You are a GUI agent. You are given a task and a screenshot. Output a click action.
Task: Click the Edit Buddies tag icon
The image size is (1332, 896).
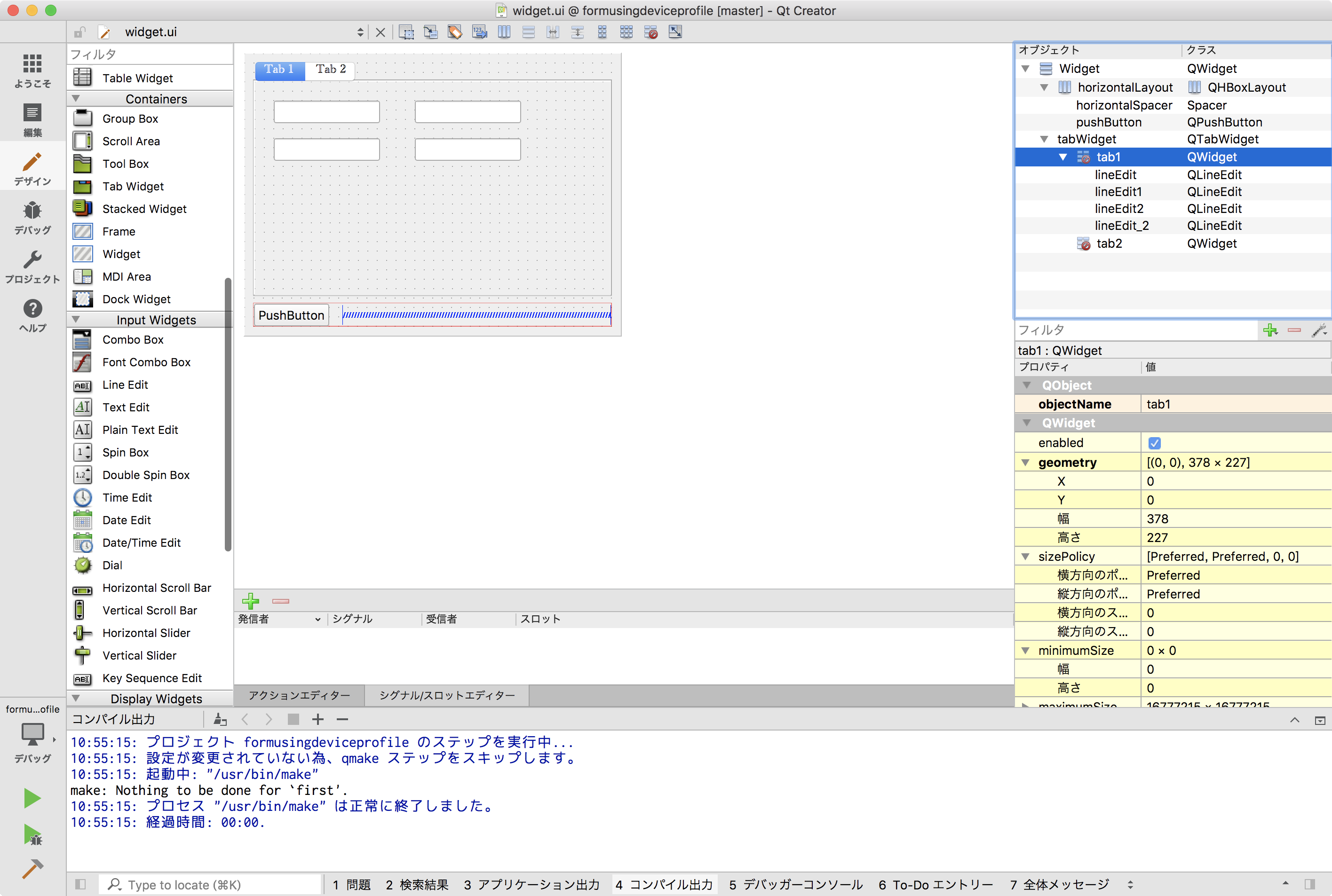(x=455, y=32)
